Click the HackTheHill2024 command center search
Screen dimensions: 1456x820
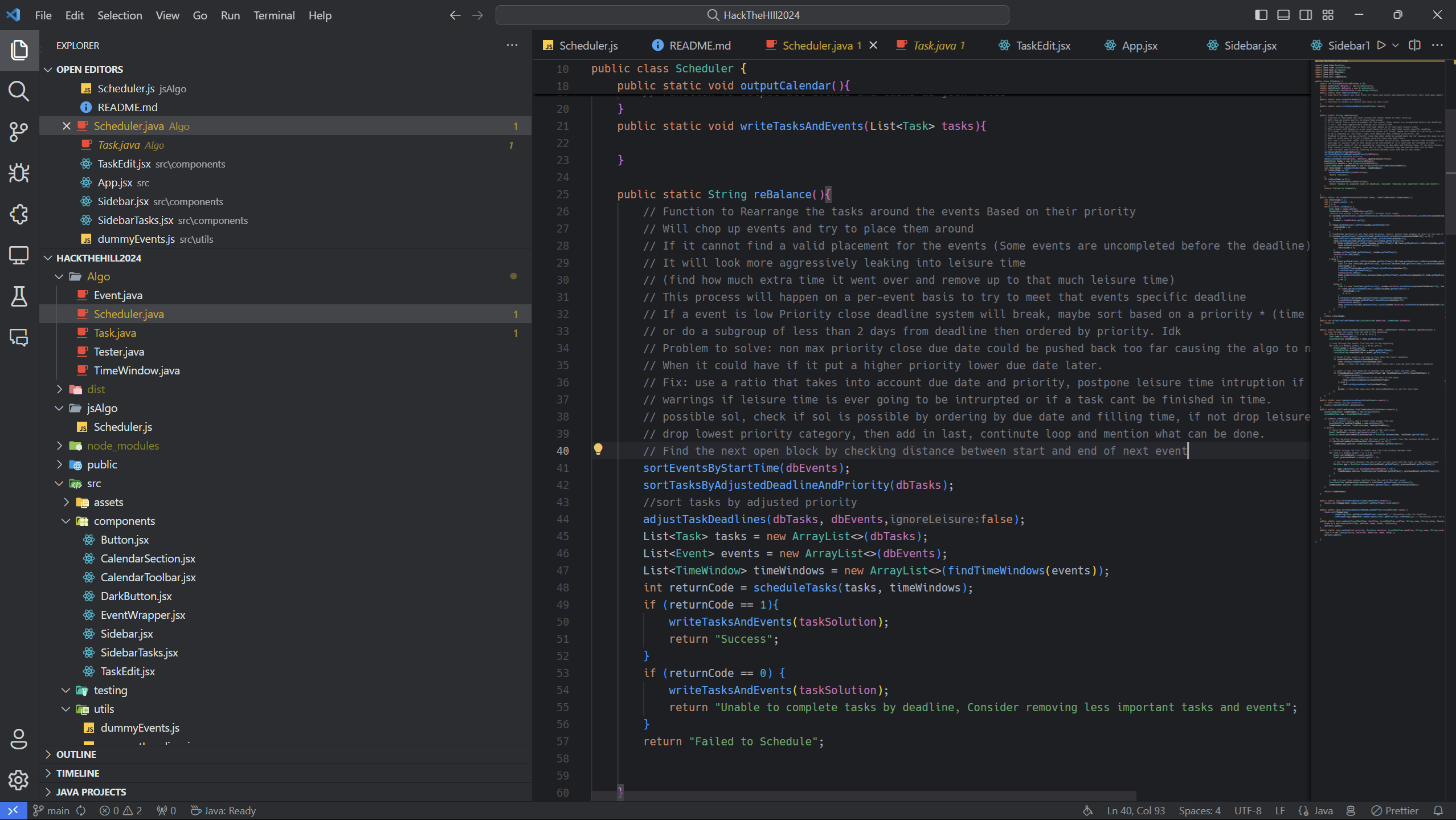click(752, 15)
